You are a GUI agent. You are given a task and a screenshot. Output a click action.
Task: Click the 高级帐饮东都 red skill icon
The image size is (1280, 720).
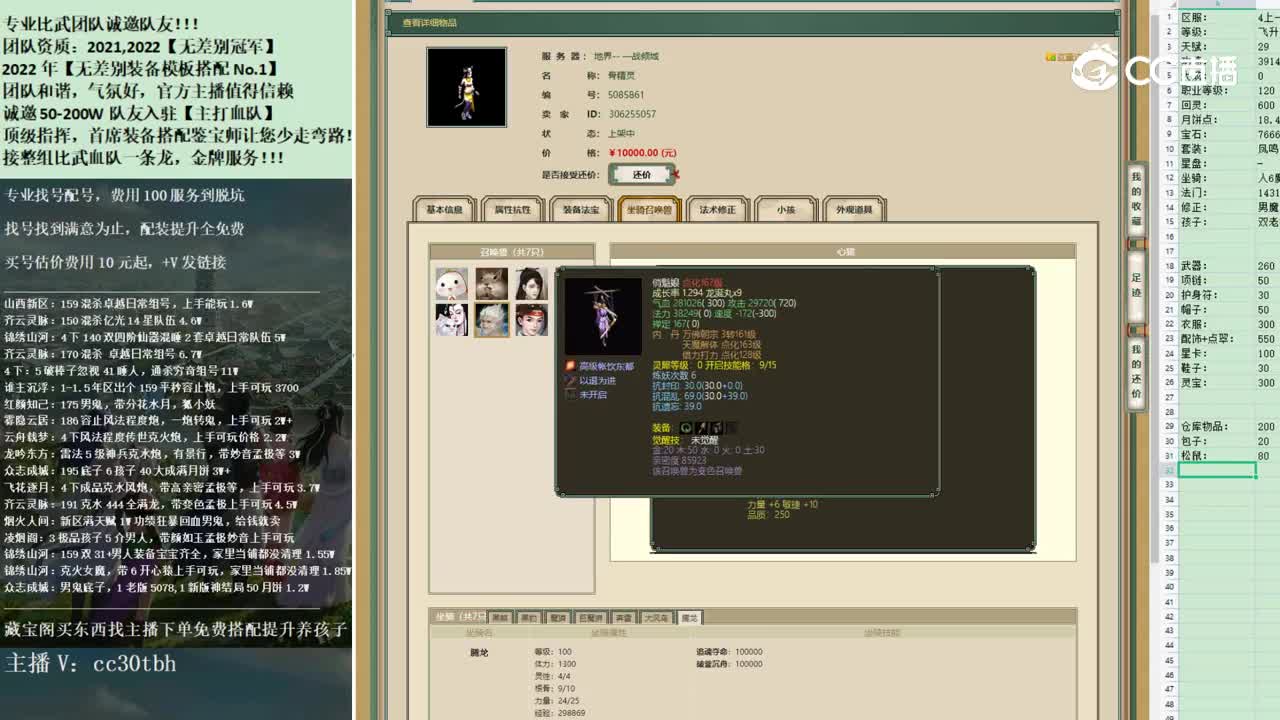(x=569, y=365)
